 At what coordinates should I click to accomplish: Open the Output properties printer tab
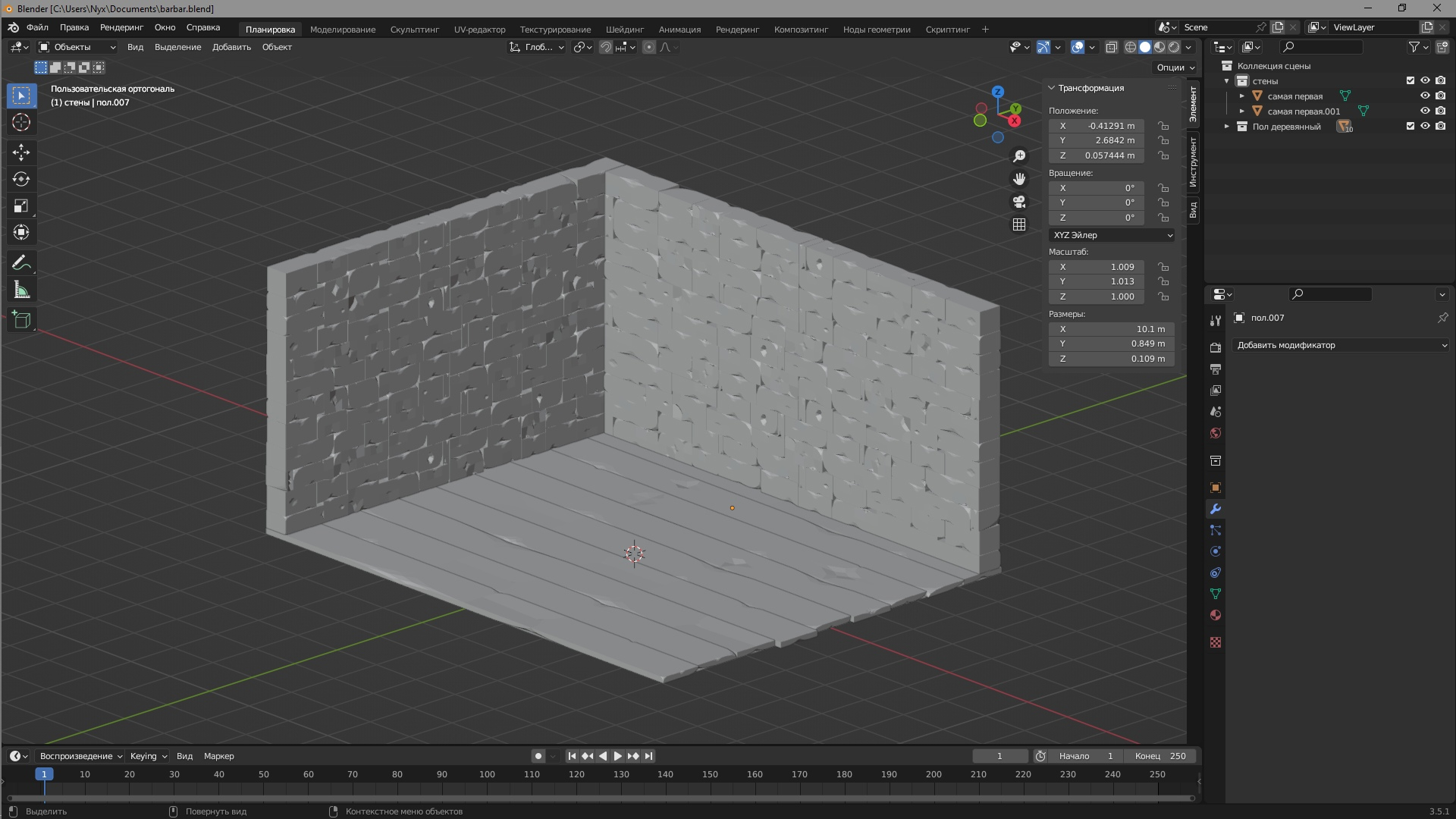(1216, 369)
